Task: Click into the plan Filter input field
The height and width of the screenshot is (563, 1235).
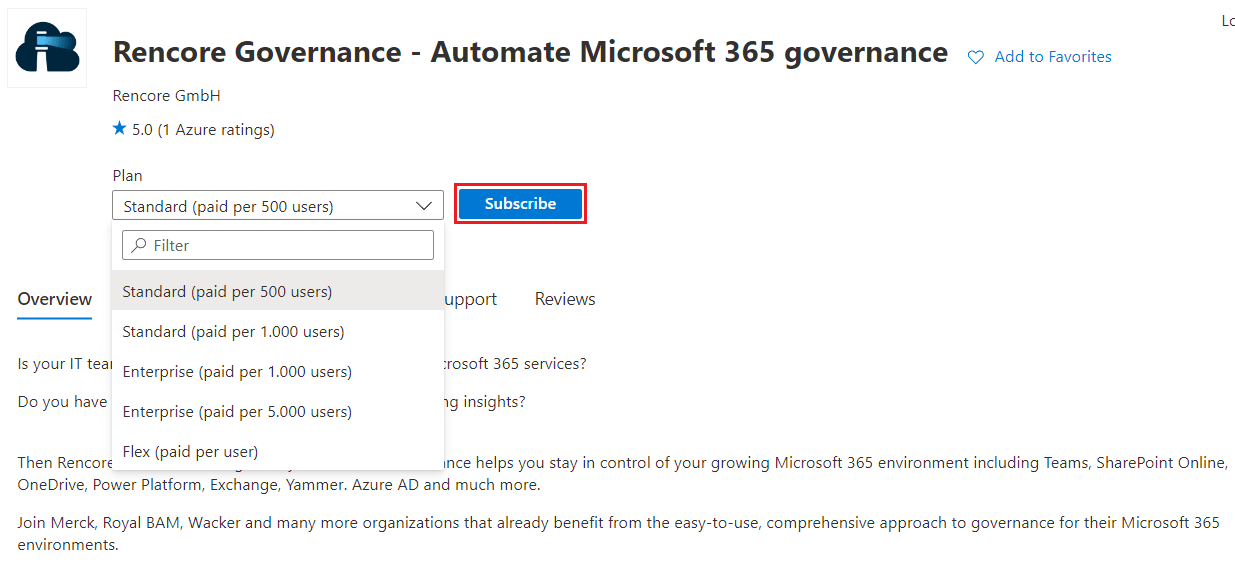Action: coord(278,245)
